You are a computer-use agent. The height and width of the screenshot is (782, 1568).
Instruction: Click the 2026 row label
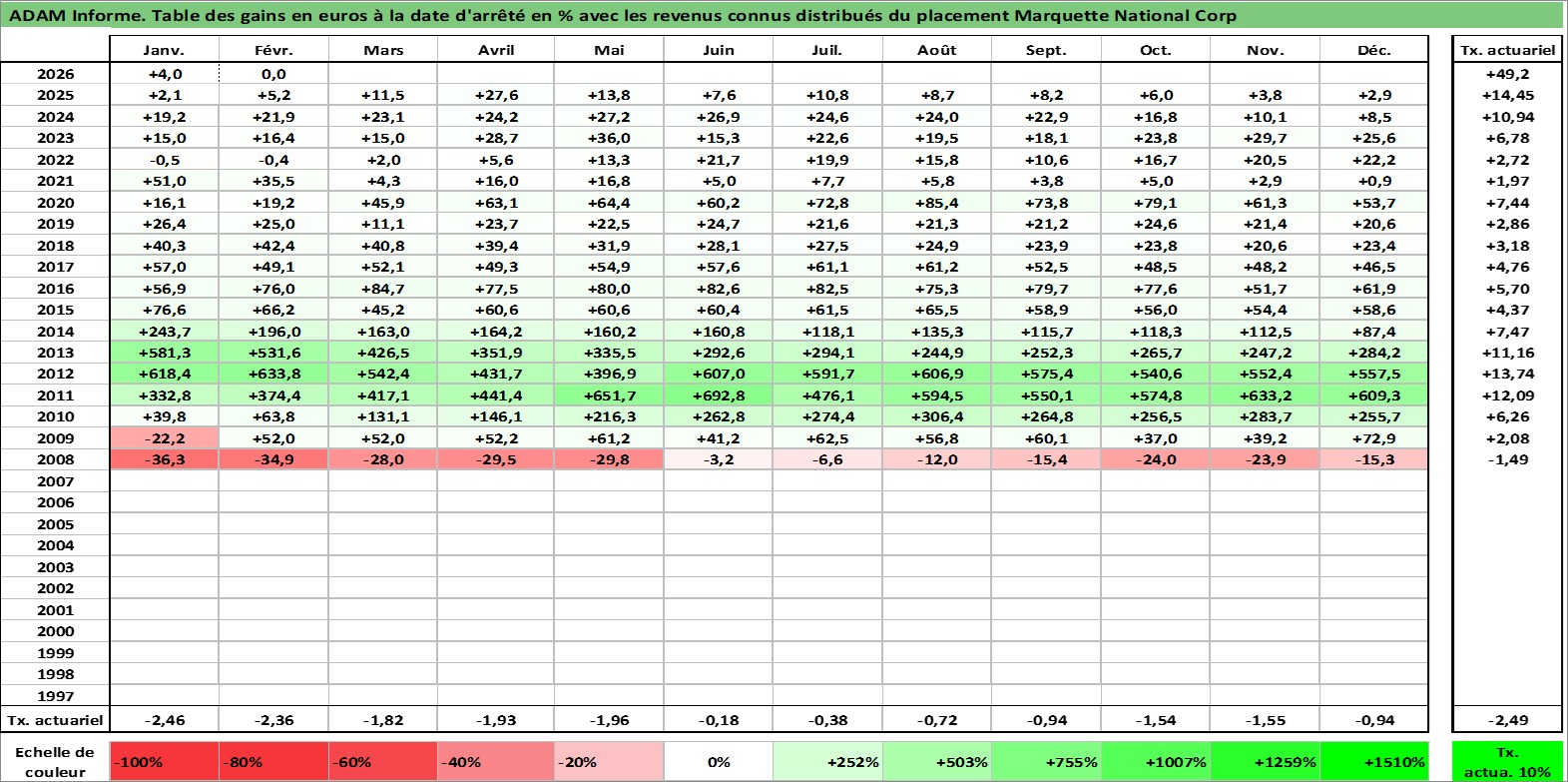coord(56,74)
